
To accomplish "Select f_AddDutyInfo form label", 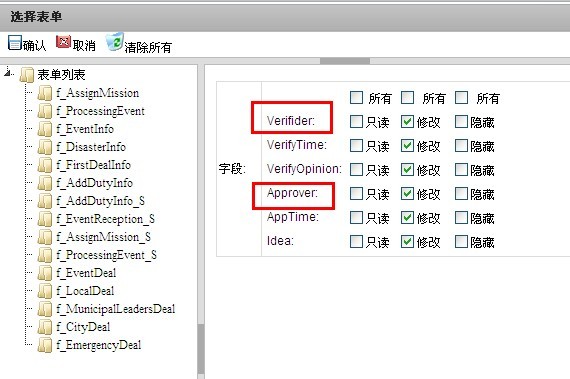I will 95,183.
